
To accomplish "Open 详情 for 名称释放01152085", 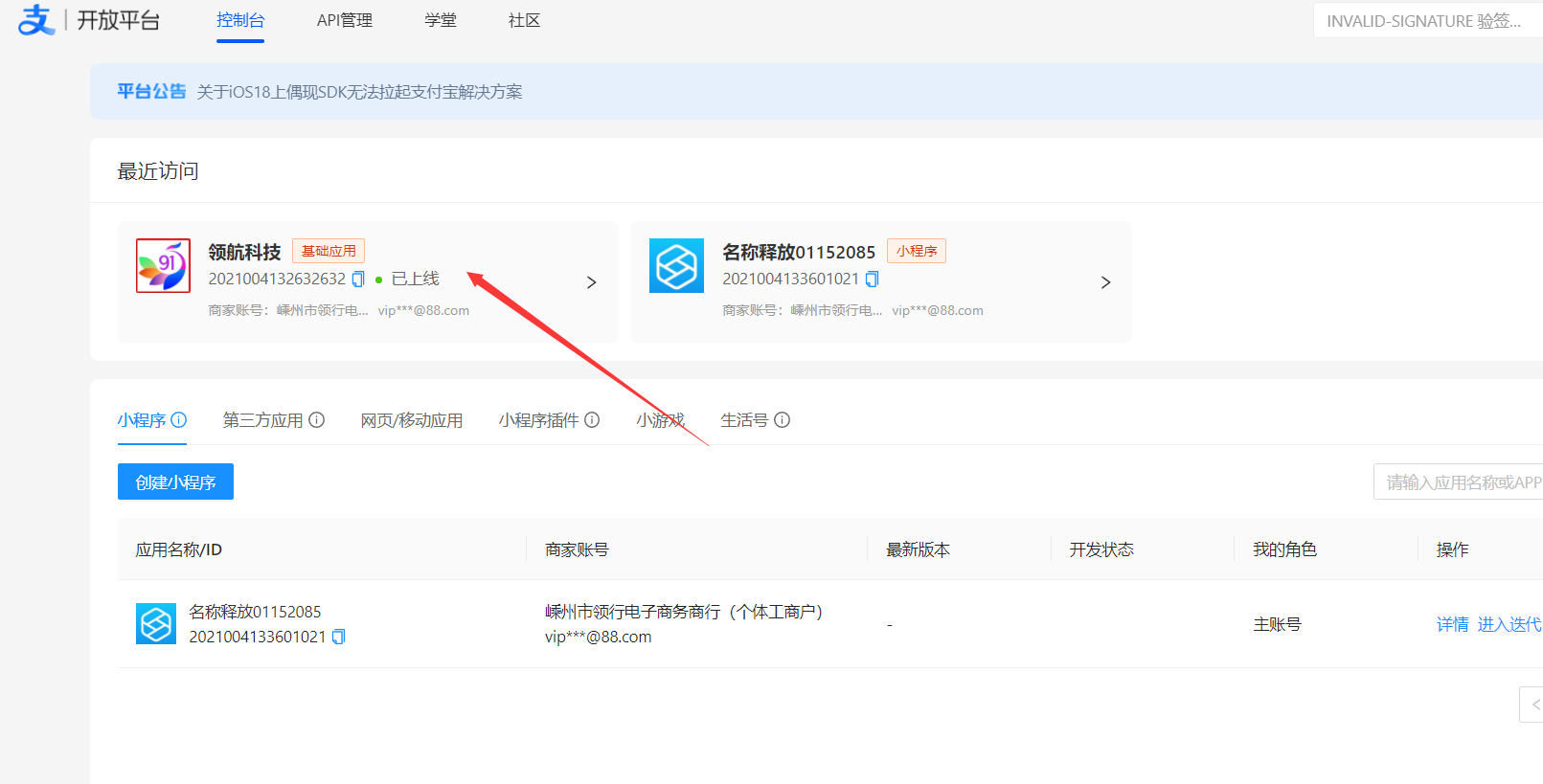I will [1452, 624].
